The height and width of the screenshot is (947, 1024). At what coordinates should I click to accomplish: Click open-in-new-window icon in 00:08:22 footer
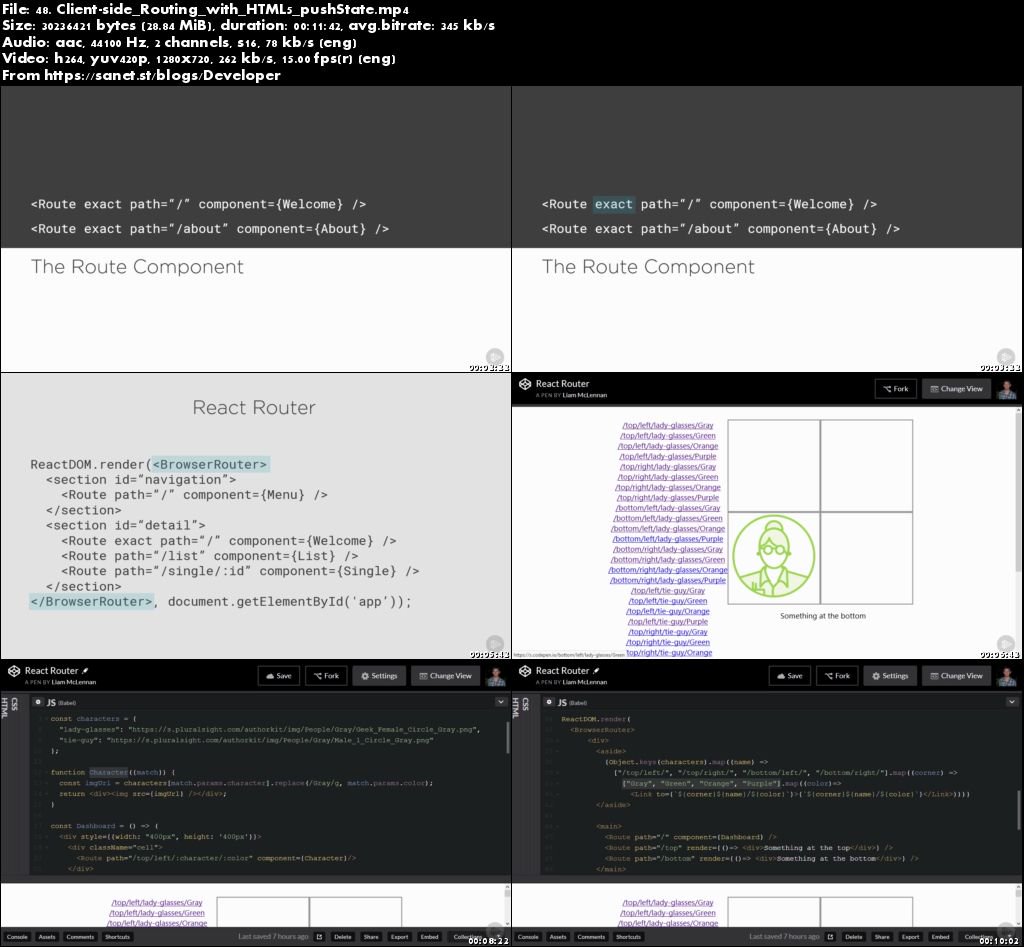[x=319, y=937]
